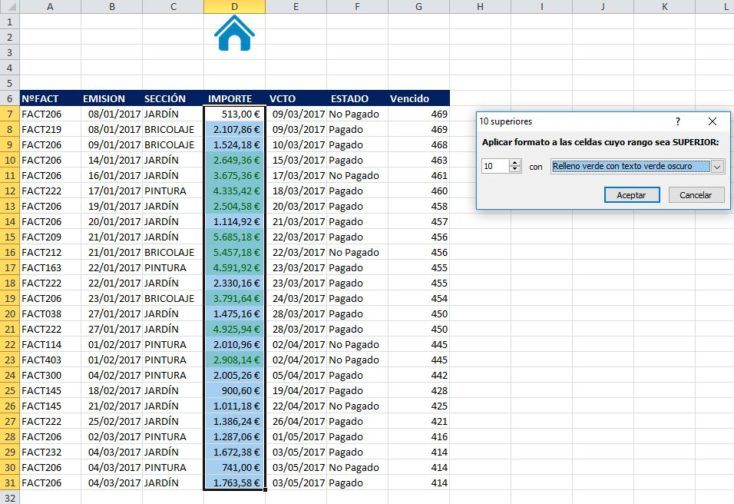Screen dimensions: 734x504
Task: Select cell with 2.107,86 €
Action: pos(234,129)
